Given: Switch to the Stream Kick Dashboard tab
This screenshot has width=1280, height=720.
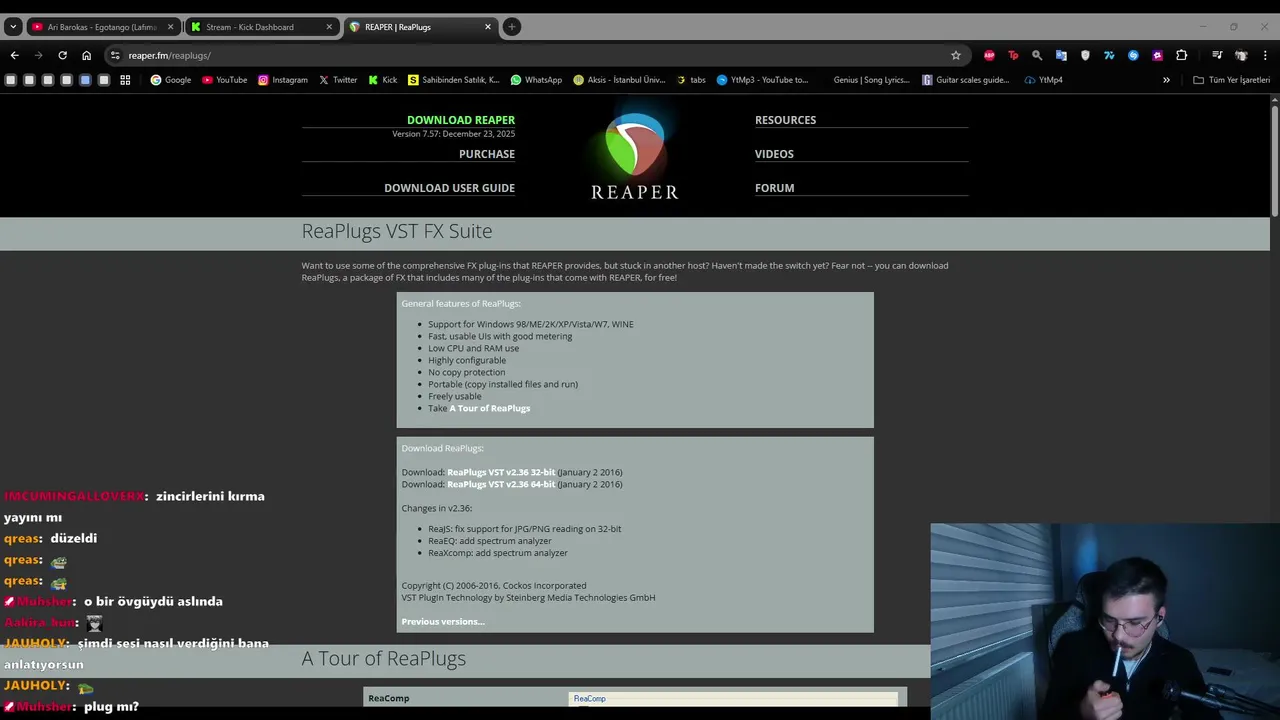Looking at the screenshot, I should 262,27.
